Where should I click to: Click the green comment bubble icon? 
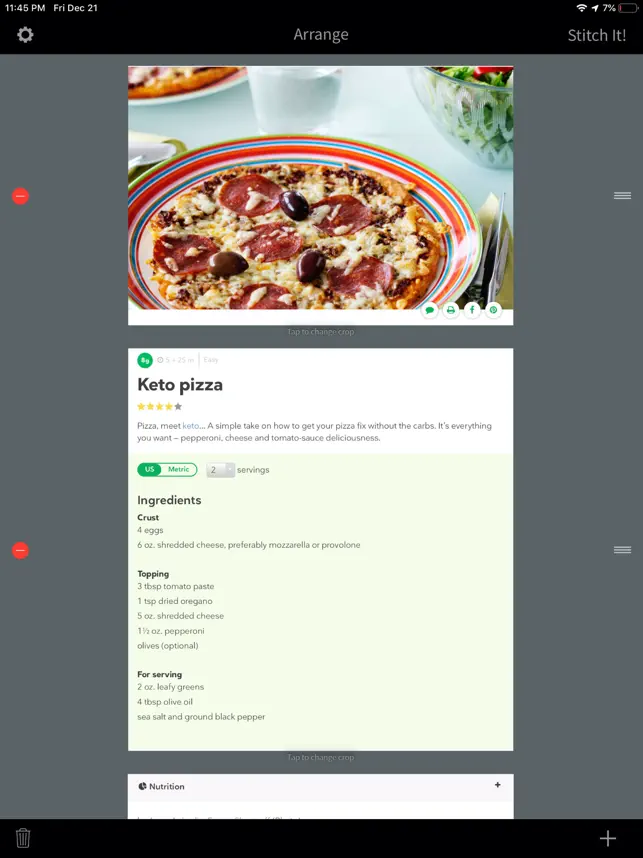[430, 310]
